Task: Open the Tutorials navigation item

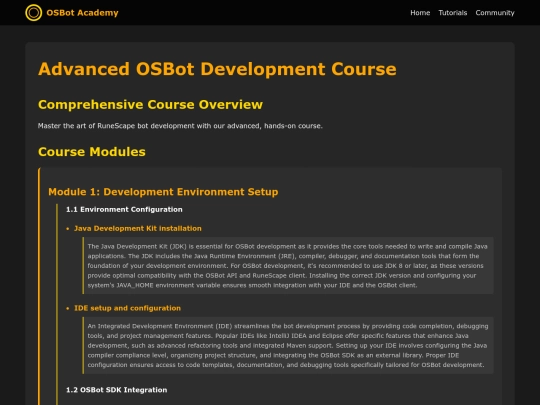Action: 453,13
